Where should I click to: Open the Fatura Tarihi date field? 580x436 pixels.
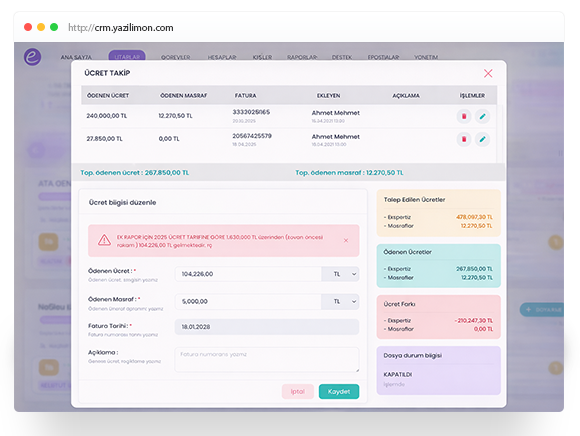267,327
